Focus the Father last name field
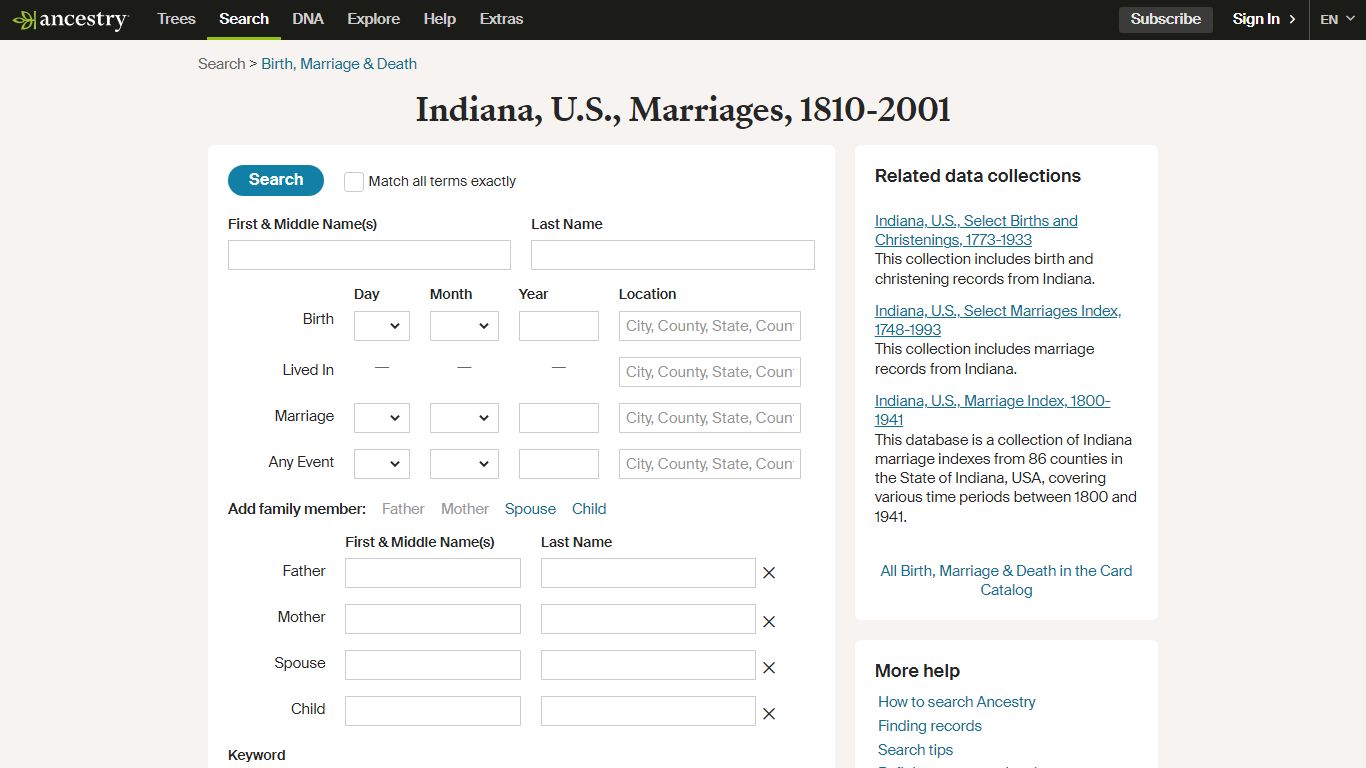 [648, 573]
